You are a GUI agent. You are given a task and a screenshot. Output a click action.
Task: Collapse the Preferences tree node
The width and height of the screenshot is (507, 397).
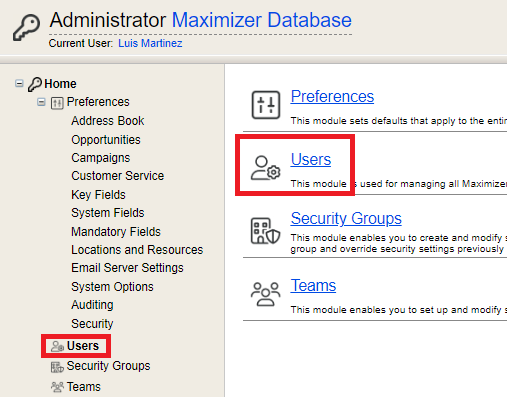(x=41, y=102)
